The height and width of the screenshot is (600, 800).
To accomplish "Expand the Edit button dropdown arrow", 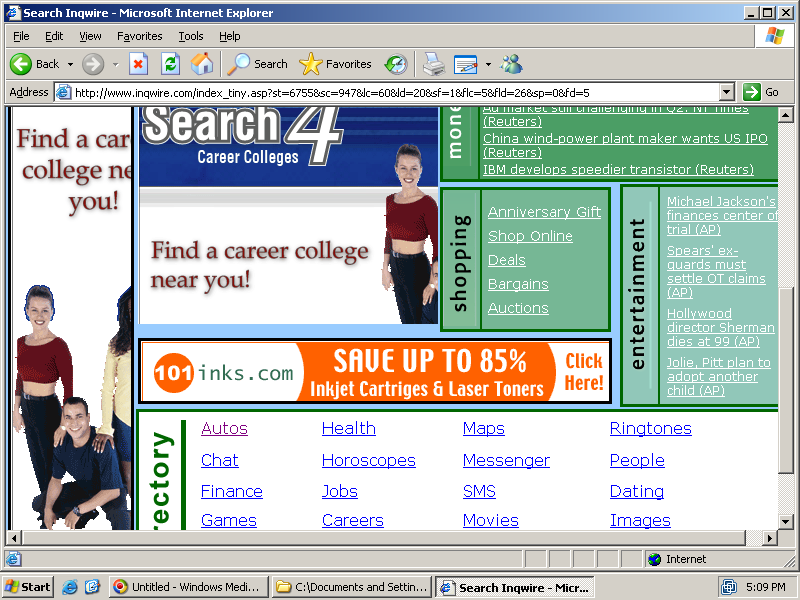I will click(x=488, y=64).
